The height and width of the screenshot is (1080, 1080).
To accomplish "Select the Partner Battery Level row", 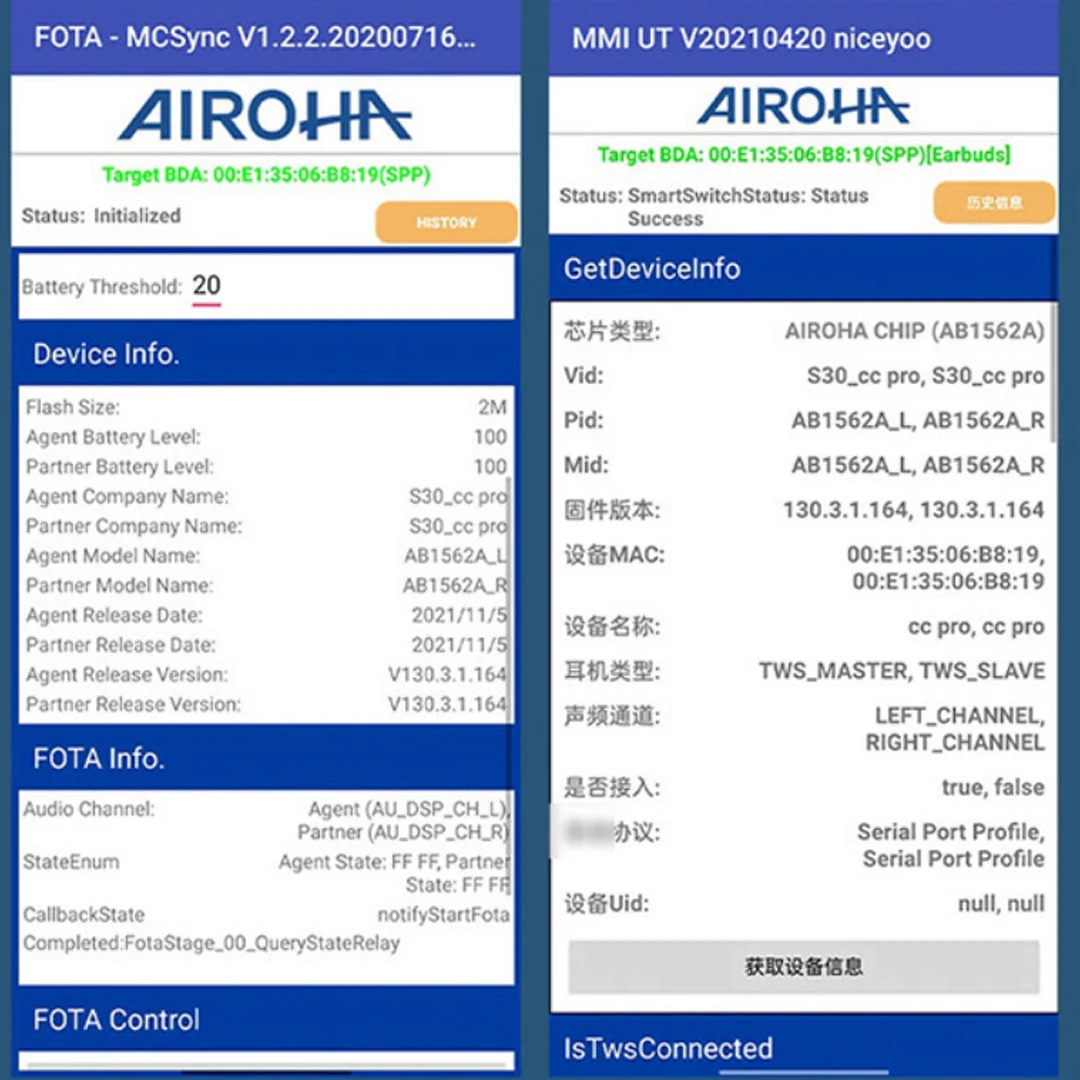I will point(266,466).
